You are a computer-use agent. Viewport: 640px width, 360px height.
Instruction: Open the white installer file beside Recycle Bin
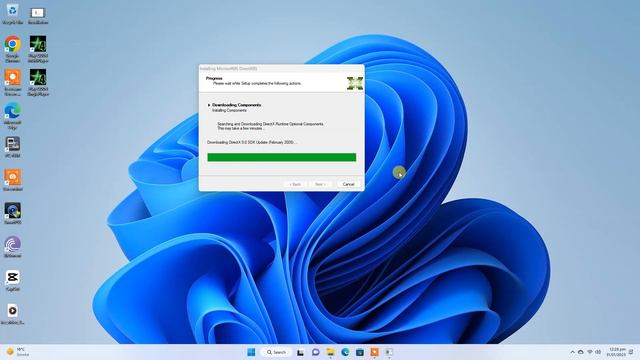pyautogui.click(x=38, y=16)
